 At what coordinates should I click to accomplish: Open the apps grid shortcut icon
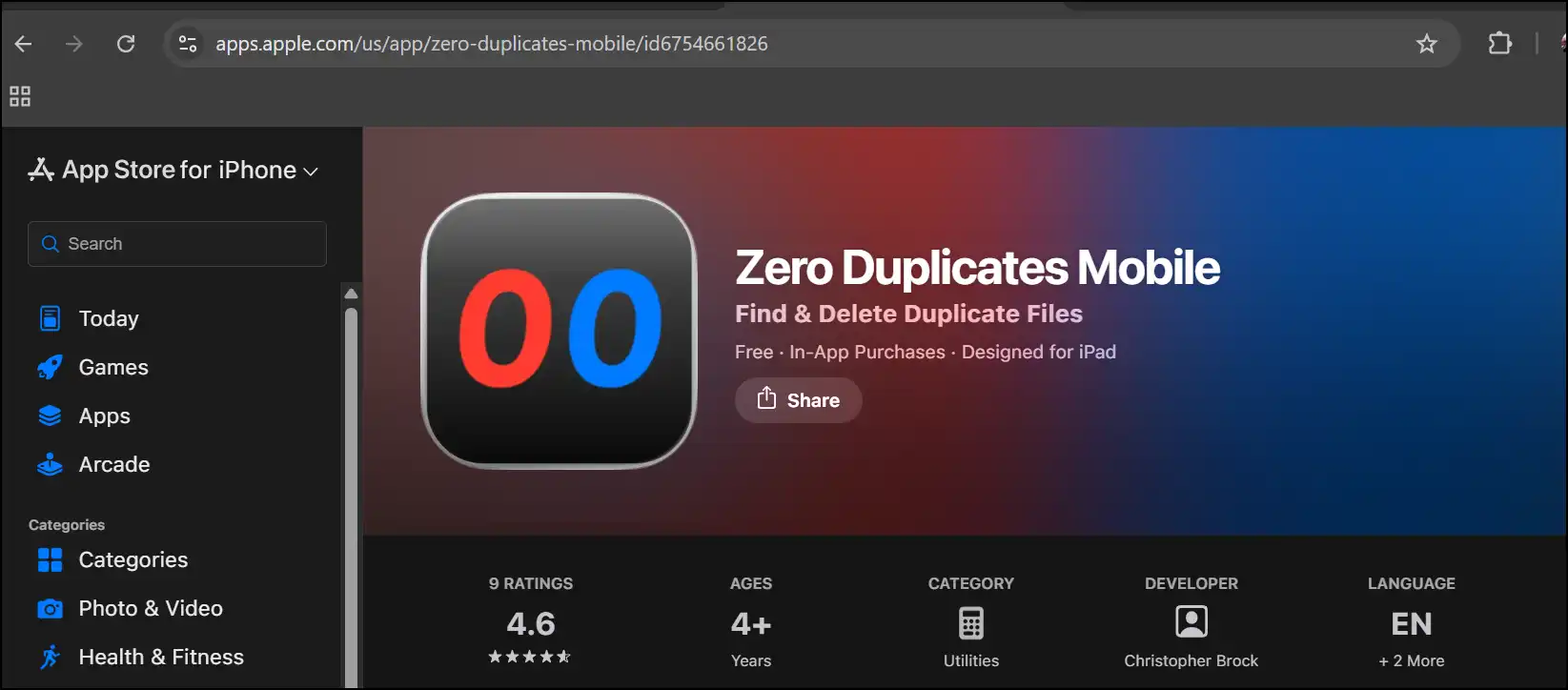click(x=20, y=96)
